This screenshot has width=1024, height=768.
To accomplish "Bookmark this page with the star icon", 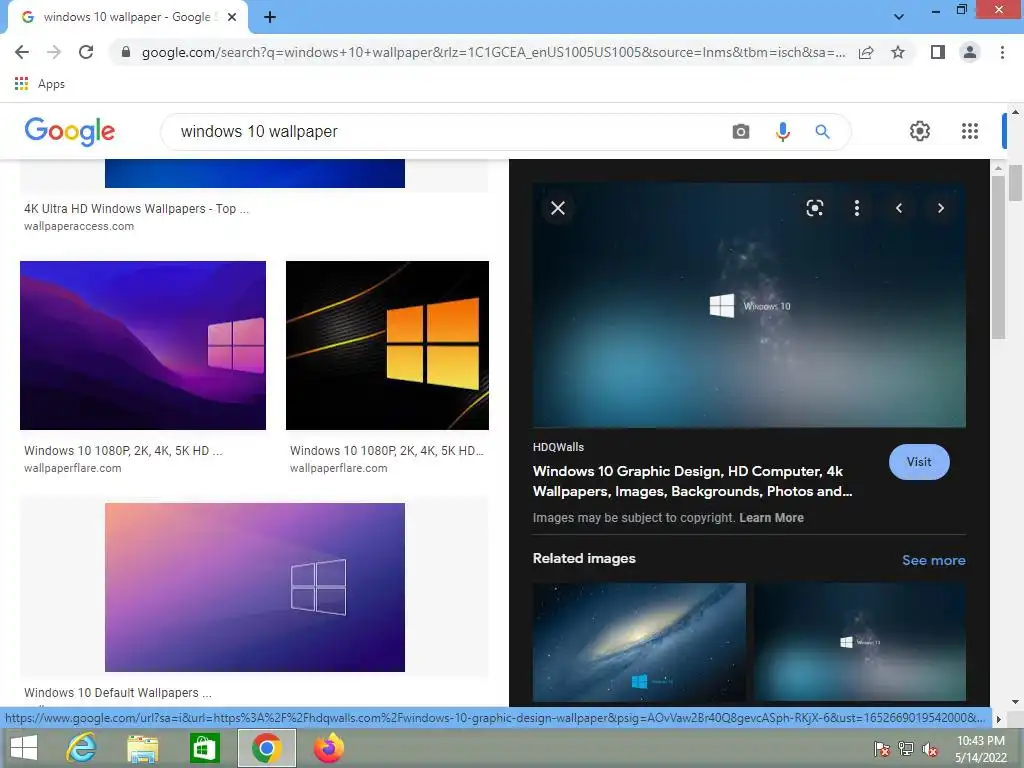I will [898, 52].
